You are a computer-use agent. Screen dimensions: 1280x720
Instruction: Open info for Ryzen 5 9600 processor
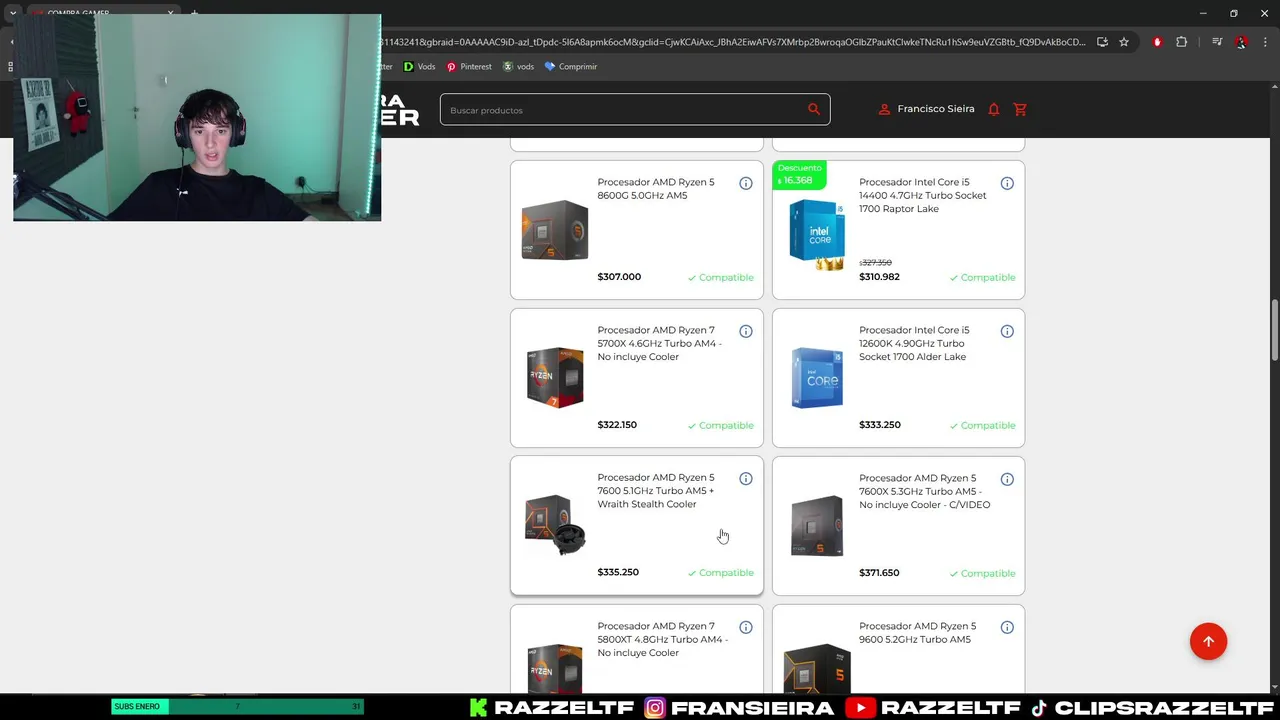pos(1007,627)
